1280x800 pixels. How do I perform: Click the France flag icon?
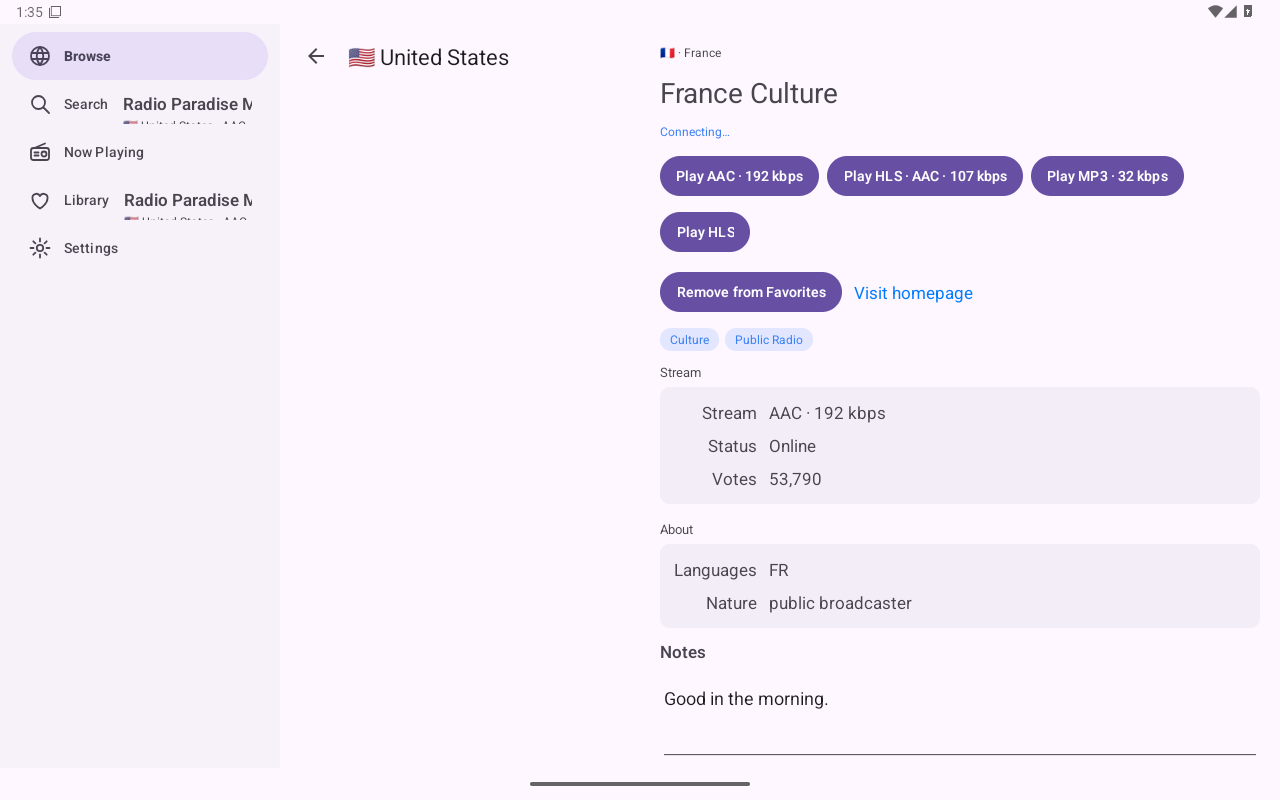(x=667, y=53)
